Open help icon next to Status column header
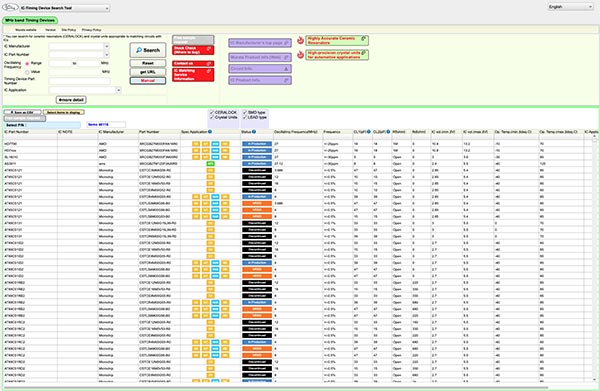The image size is (600, 391). 254,132
